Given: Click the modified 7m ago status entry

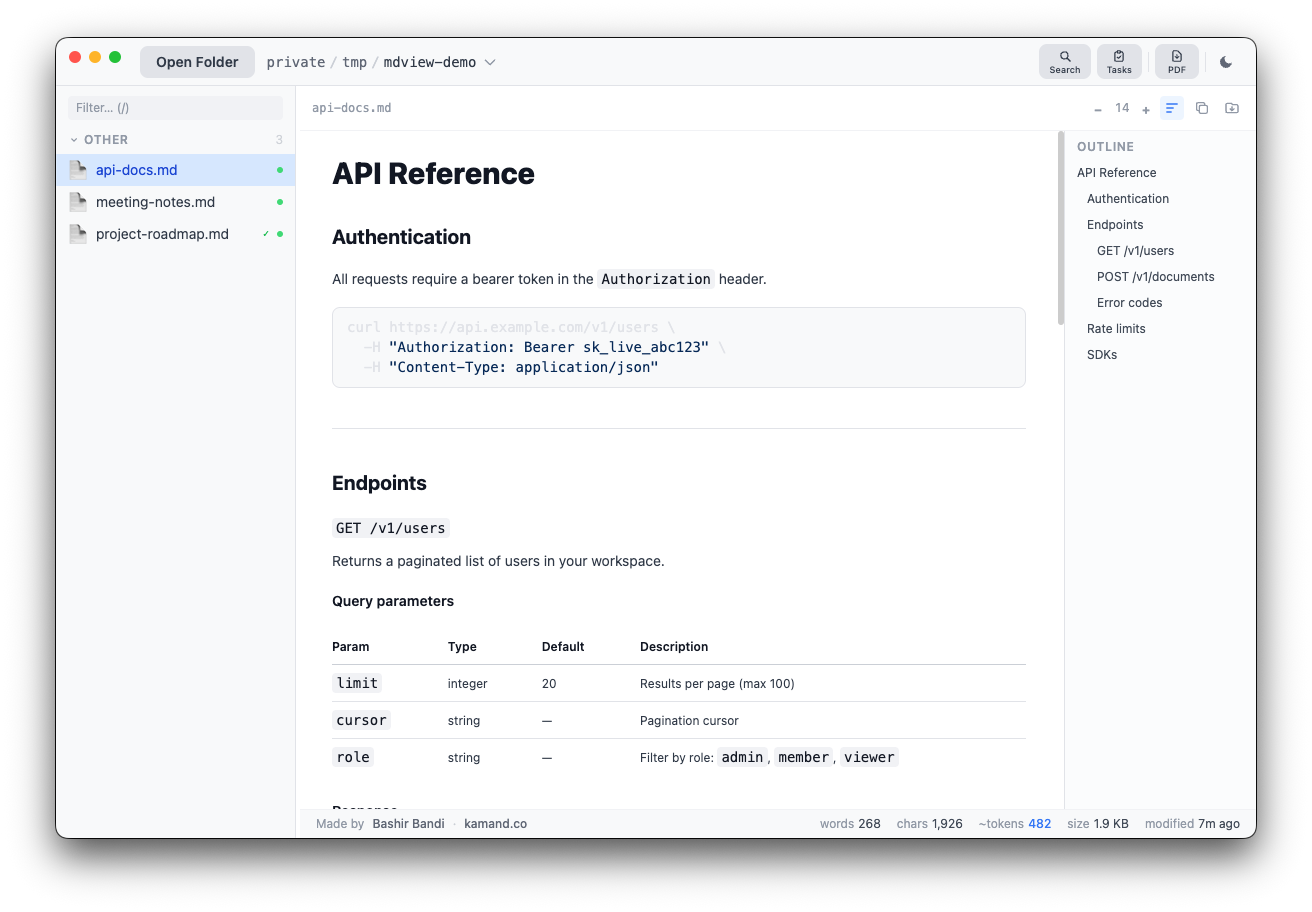Looking at the screenshot, I should click(x=1192, y=824).
